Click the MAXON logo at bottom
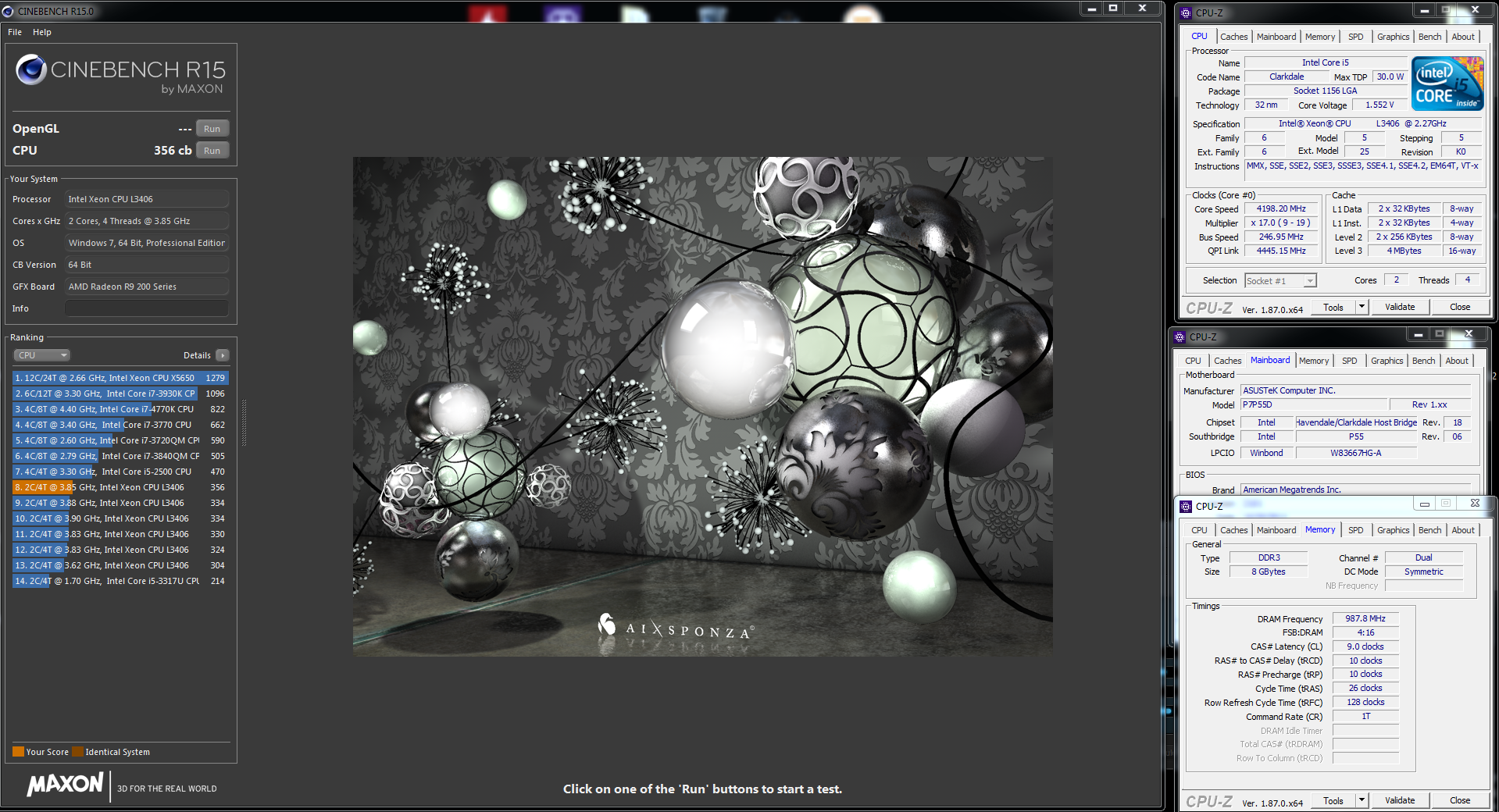The width and height of the screenshot is (1499, 812). point(66,785)
